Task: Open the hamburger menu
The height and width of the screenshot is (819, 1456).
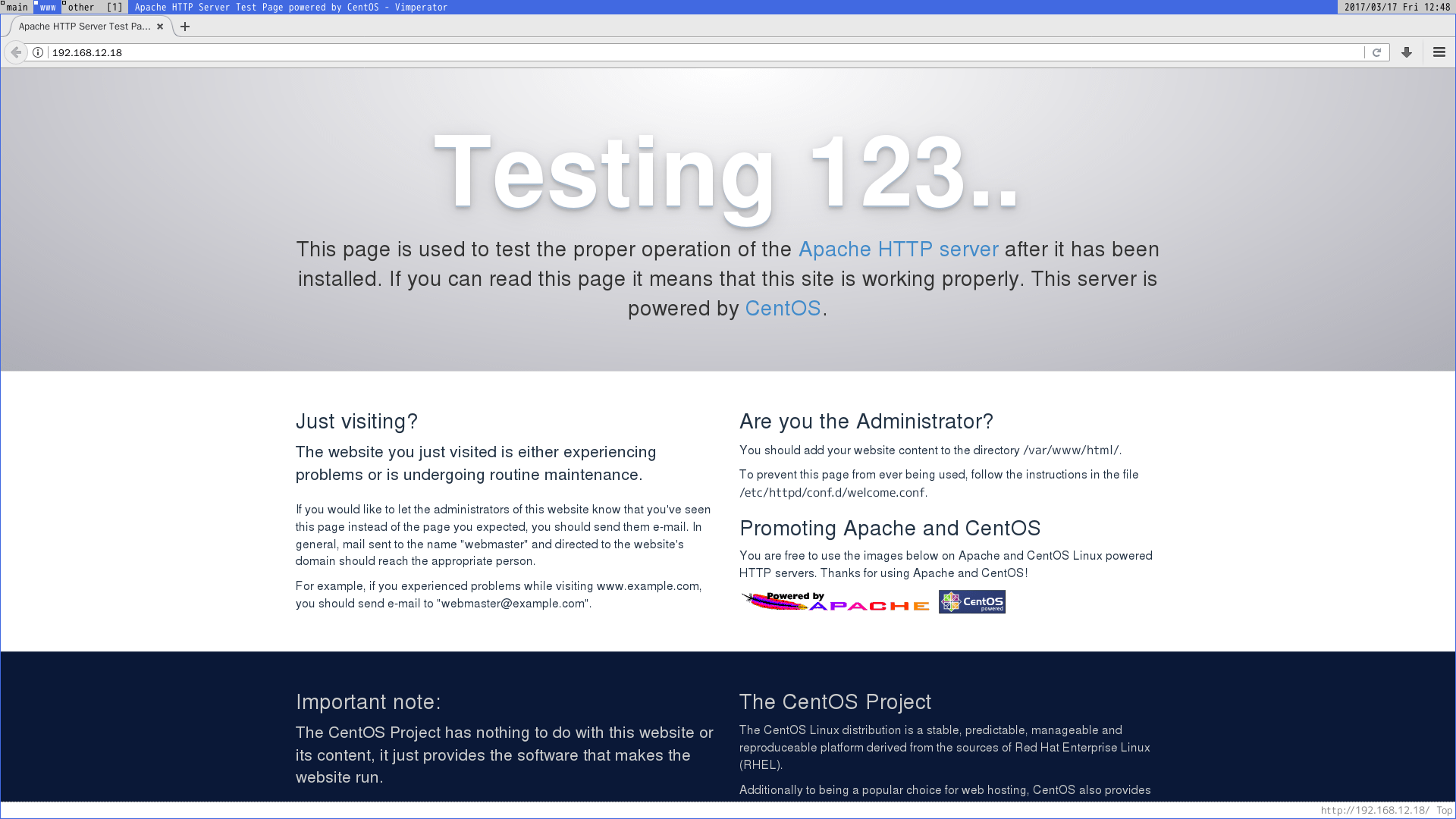Action: (1439, 52)
